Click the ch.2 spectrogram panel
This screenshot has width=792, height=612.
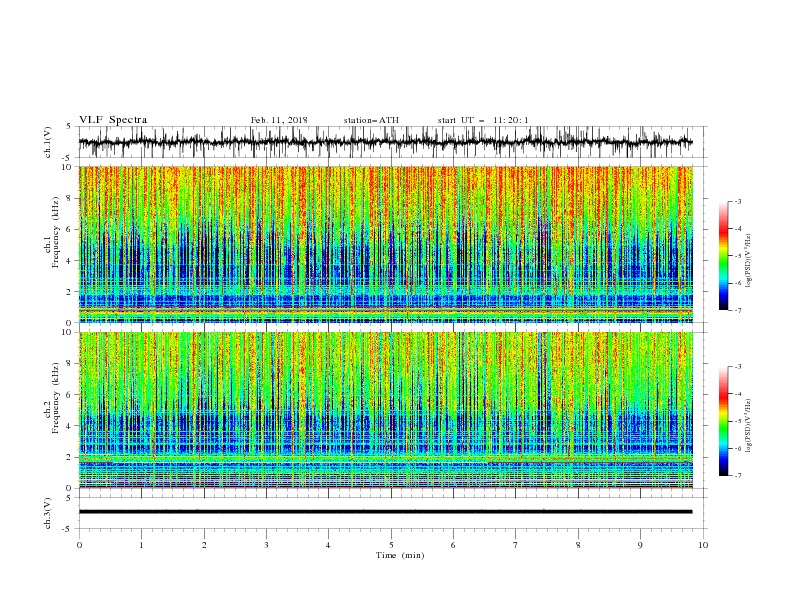pos(385,410)
